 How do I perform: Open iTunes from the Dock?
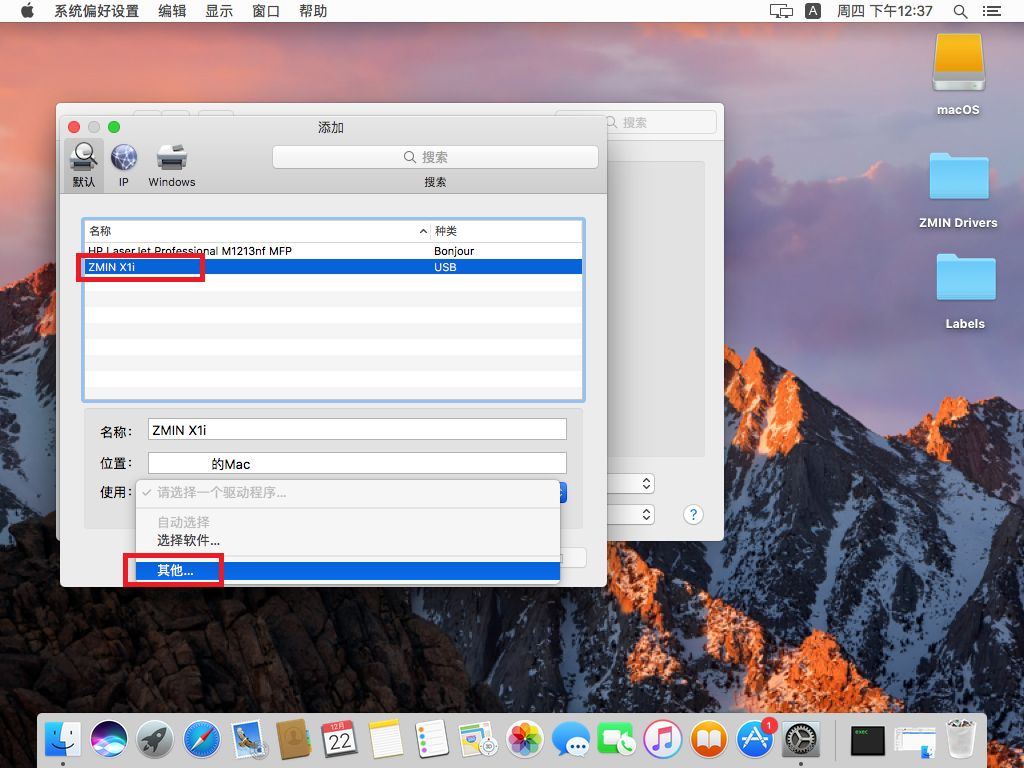pos(663,739)
